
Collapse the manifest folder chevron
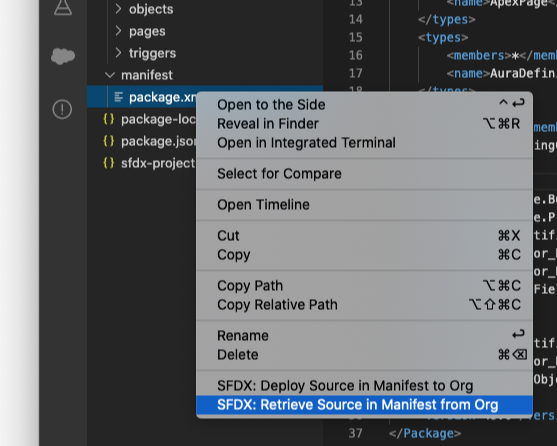click(x=110, y=75)
